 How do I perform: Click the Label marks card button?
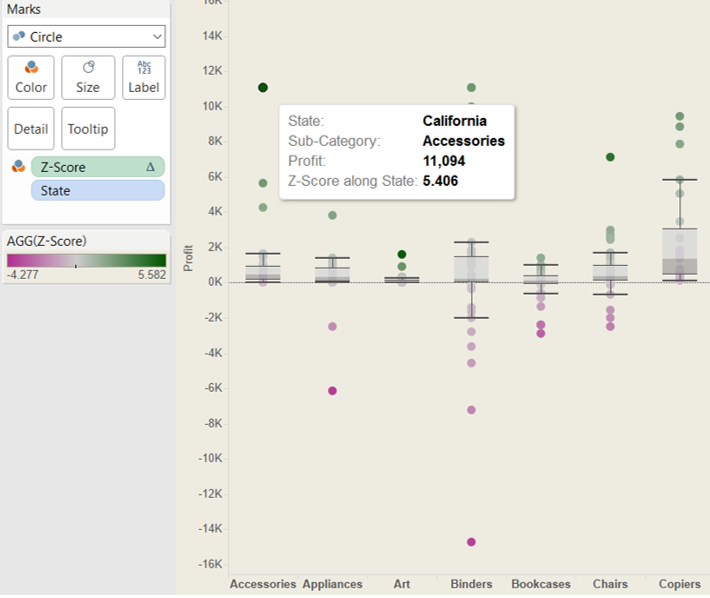coord(144,78)
